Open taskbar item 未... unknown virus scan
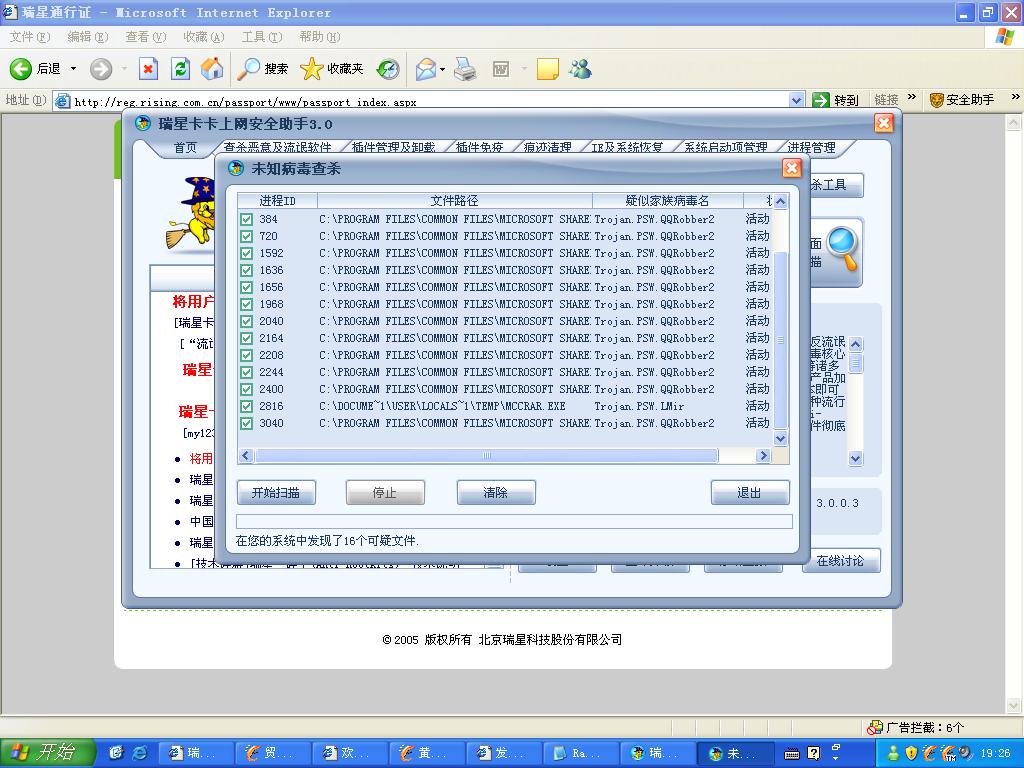The image size is (1024, 768). [738, 753]
